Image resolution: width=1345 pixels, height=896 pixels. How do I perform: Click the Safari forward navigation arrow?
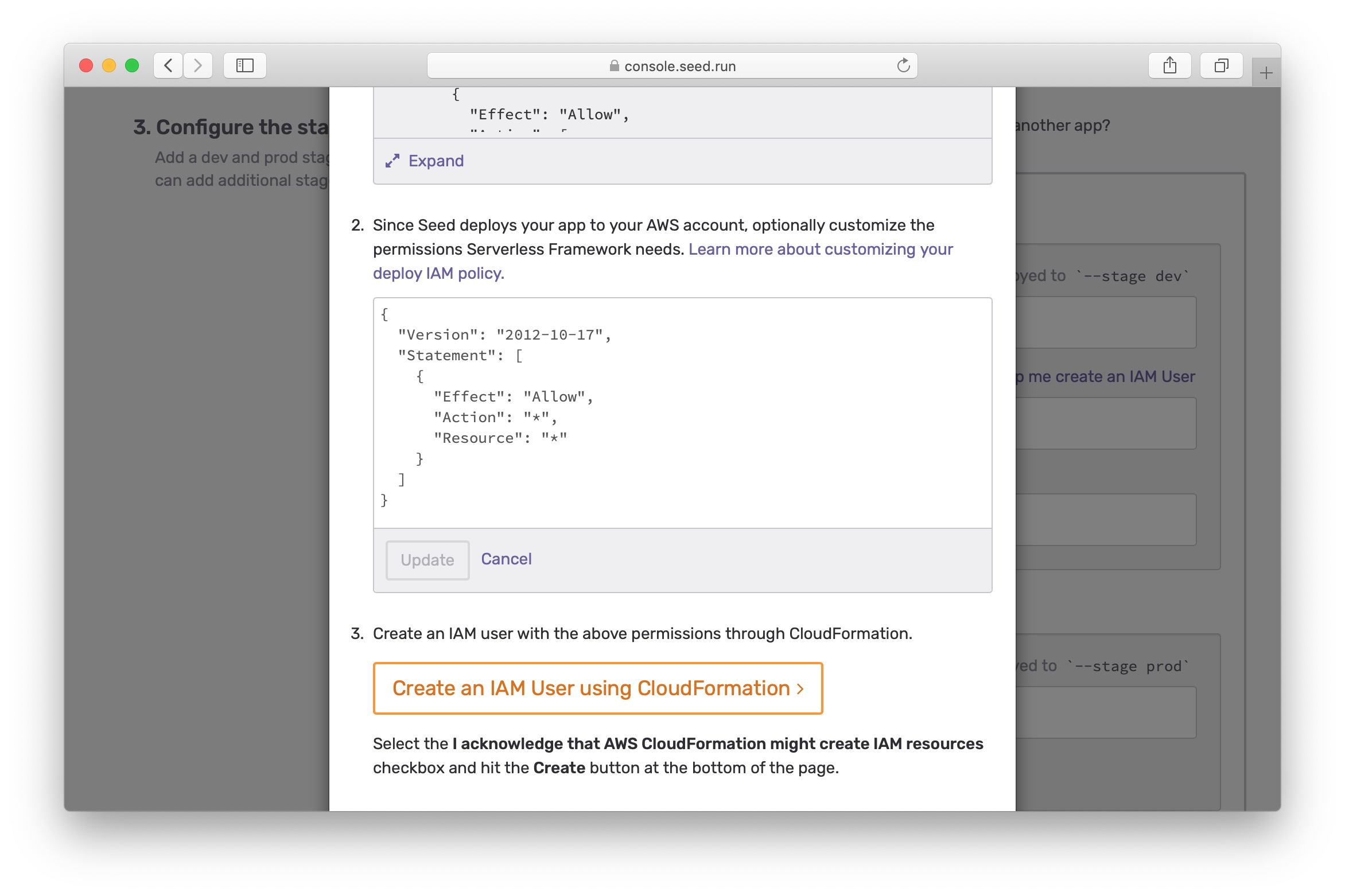coord(198,65)
